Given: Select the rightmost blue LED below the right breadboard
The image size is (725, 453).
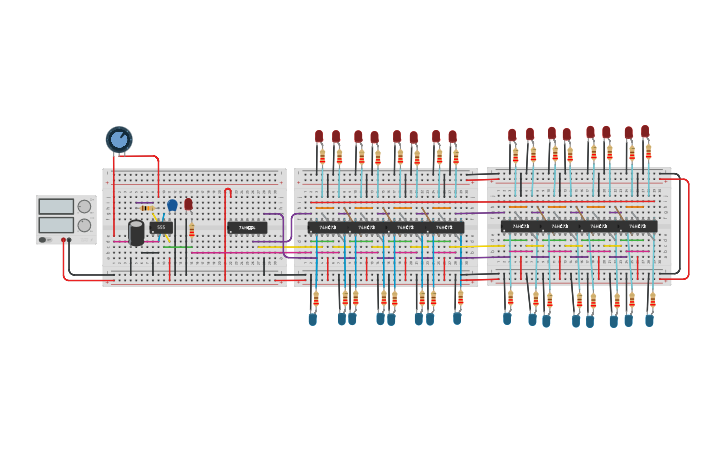Looking at the screenshot, I should 649,320.
